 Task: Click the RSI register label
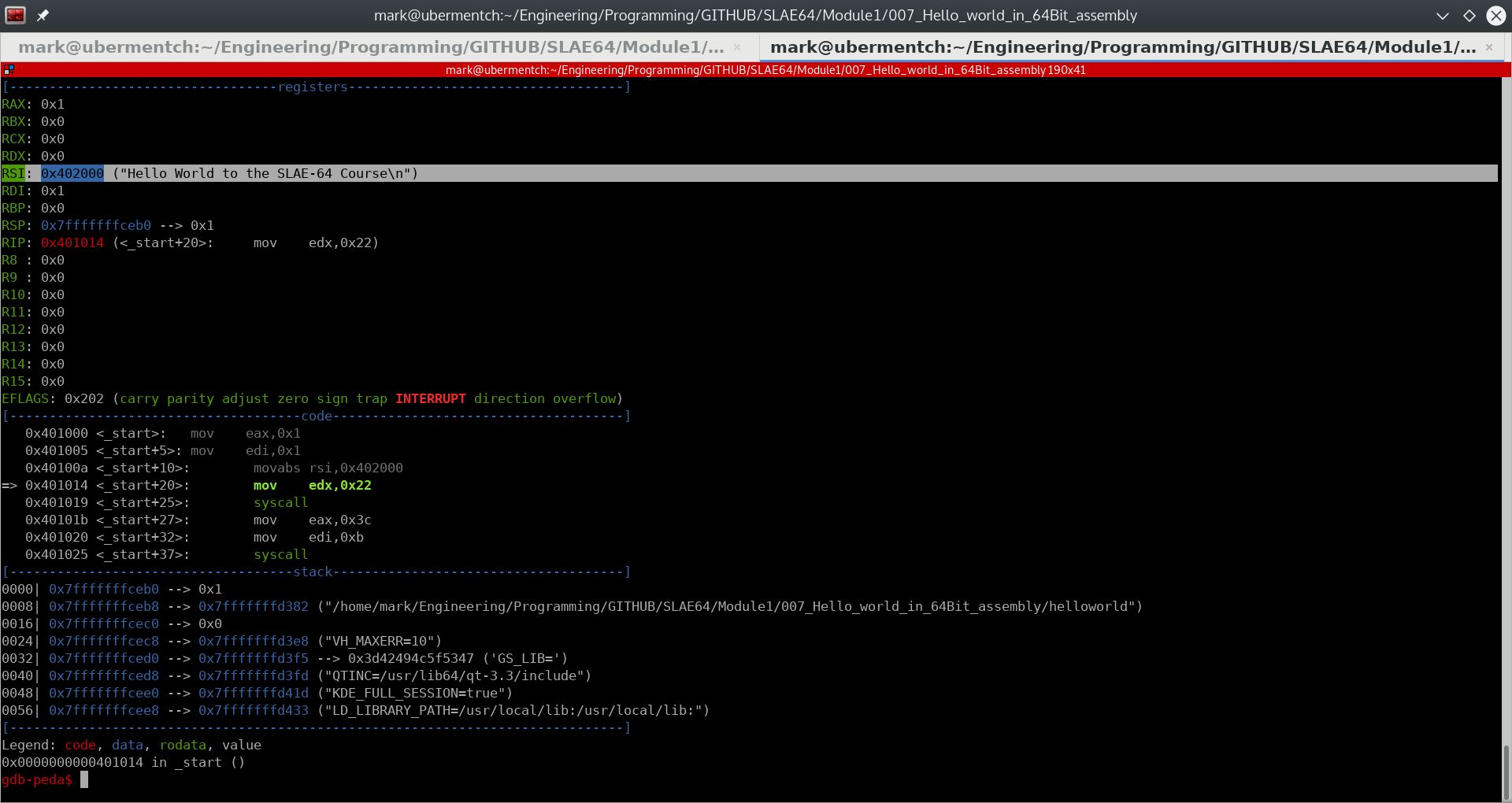point(13,173)
